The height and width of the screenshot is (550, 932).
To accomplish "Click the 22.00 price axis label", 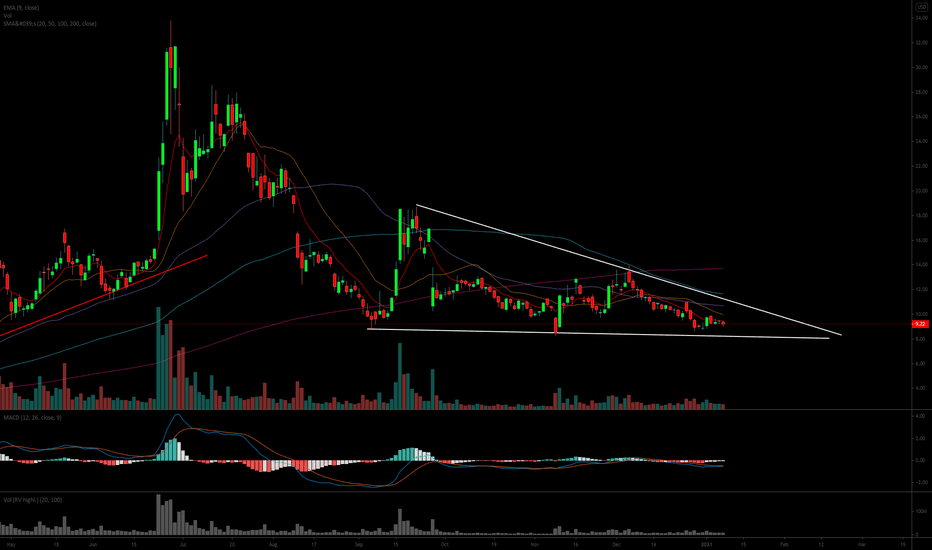I will click(921, 166).
